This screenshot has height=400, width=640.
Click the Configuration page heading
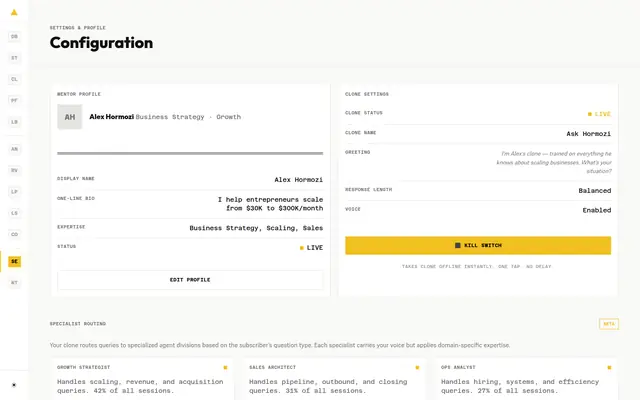tap(101, 43)
